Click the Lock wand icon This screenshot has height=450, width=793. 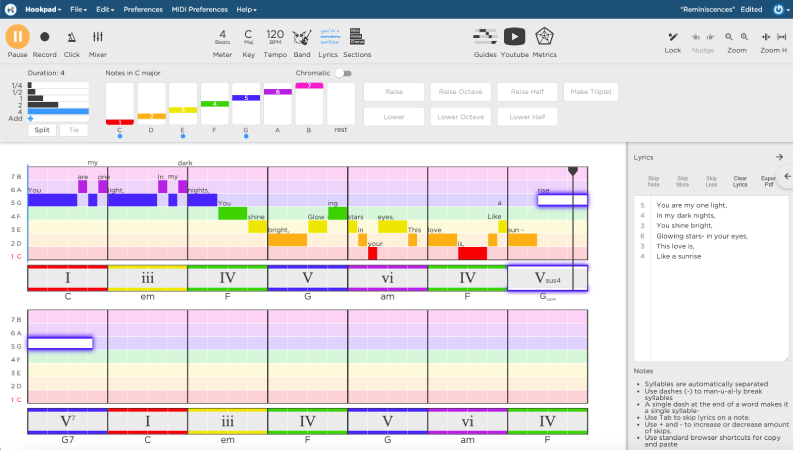tap(673, 37)
